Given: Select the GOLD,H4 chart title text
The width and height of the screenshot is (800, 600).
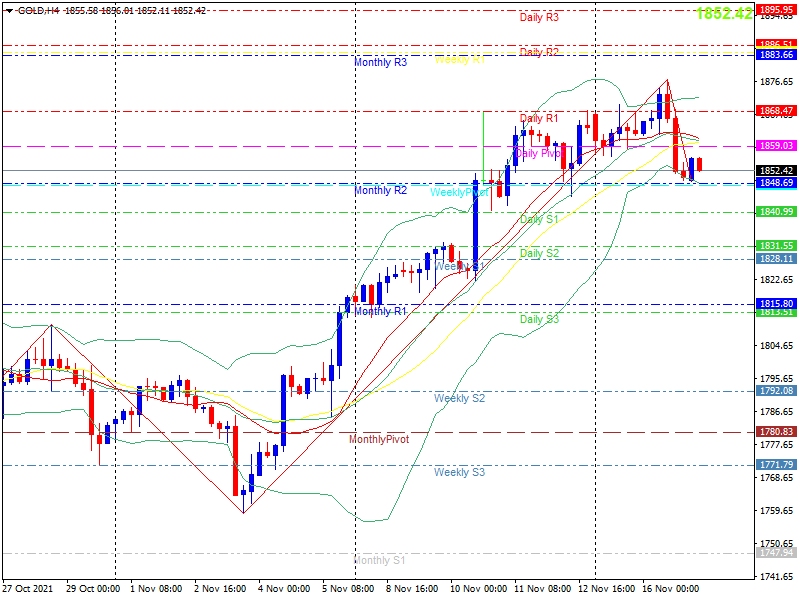Looking at the screenshot, I should point(39,11).
